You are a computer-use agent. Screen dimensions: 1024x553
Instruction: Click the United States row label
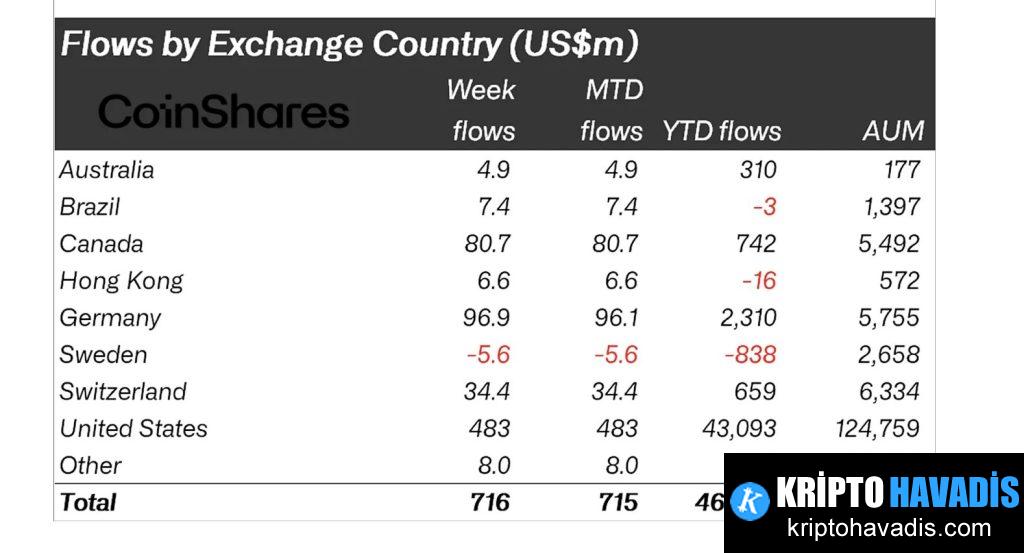tap(134, 428)
